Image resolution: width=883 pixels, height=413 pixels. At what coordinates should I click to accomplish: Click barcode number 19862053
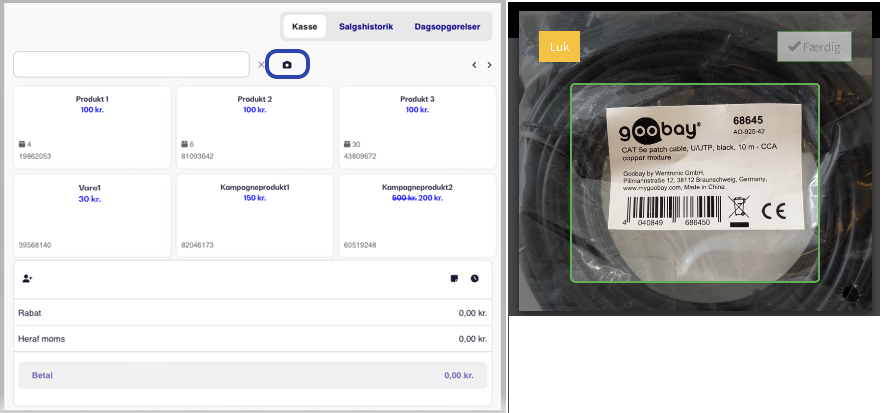(34, 157)
